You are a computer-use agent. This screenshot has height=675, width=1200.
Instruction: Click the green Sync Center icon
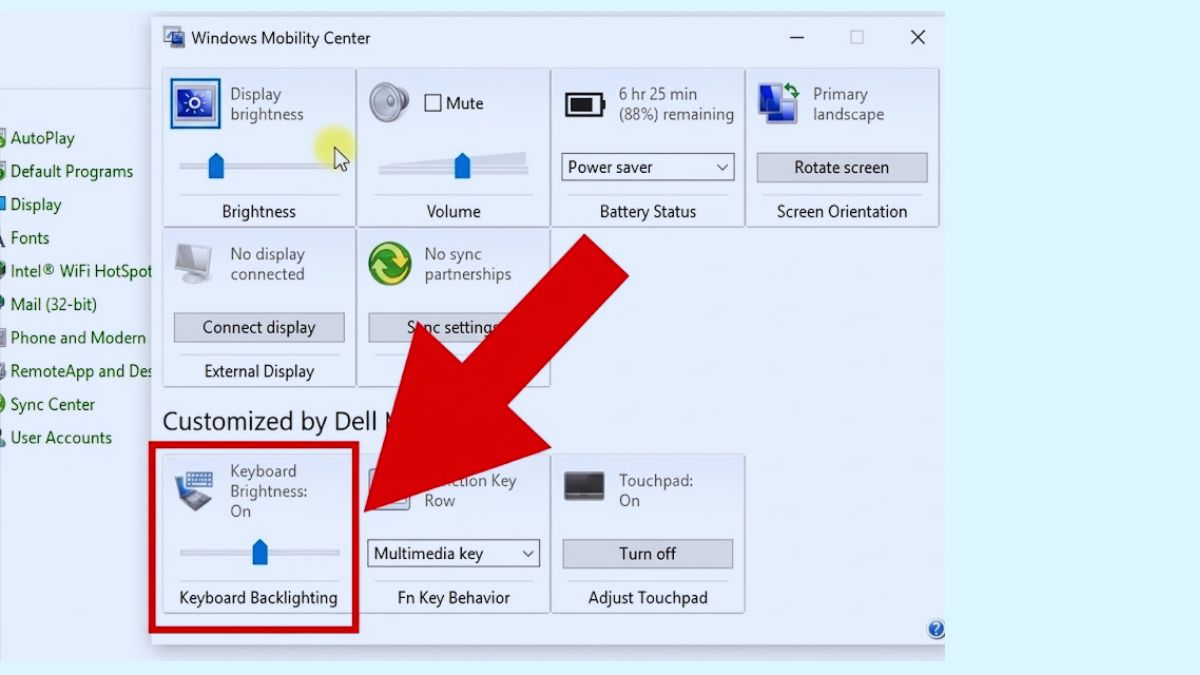(389, 264)
